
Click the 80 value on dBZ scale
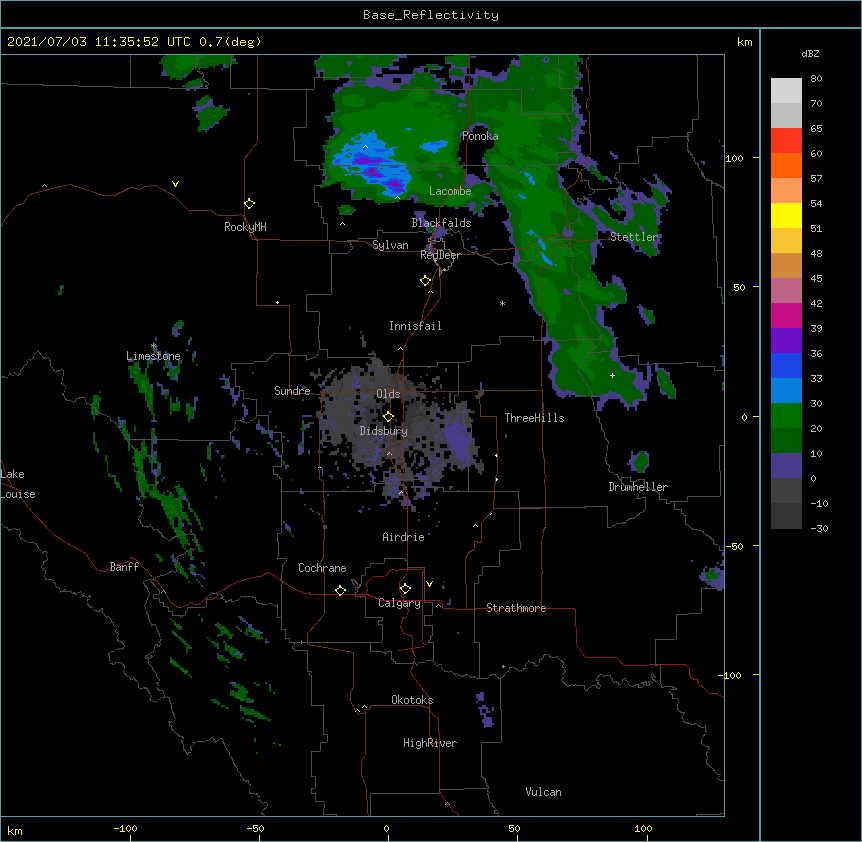816,79
